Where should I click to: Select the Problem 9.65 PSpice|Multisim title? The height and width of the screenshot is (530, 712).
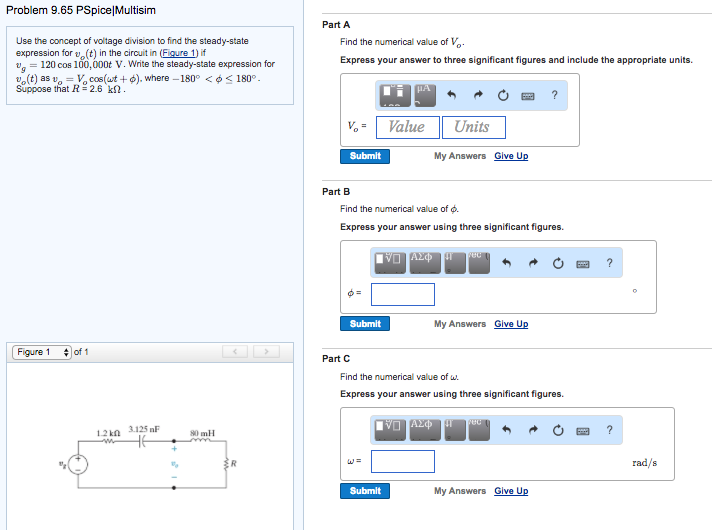coord(81,10)
